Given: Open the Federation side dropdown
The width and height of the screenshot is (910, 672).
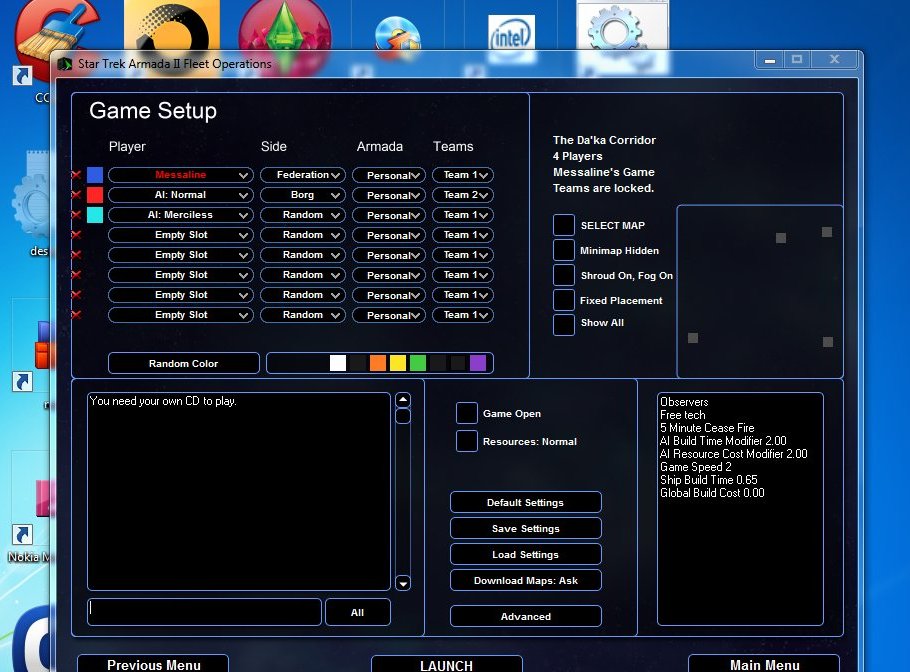Looking at the screenshot, I should [x=303, y=175].
